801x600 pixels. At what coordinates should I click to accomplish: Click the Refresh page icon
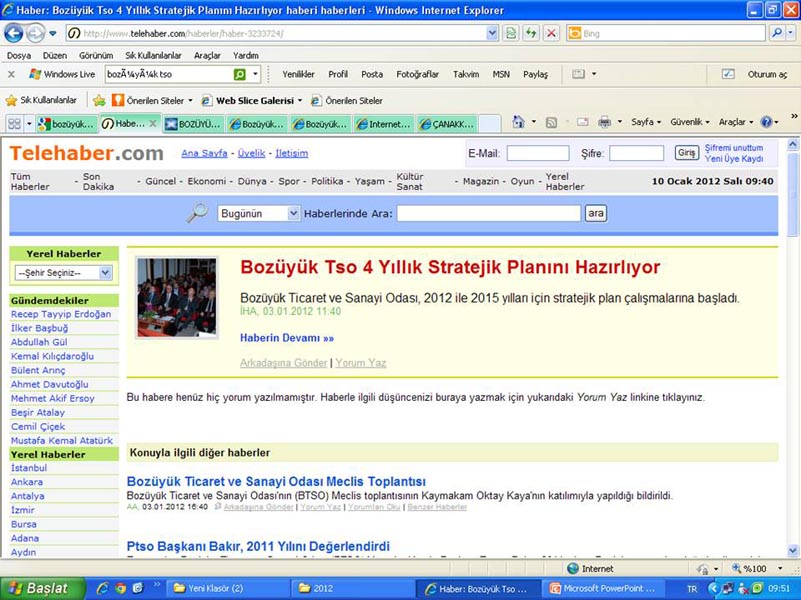tap(531, 34)
